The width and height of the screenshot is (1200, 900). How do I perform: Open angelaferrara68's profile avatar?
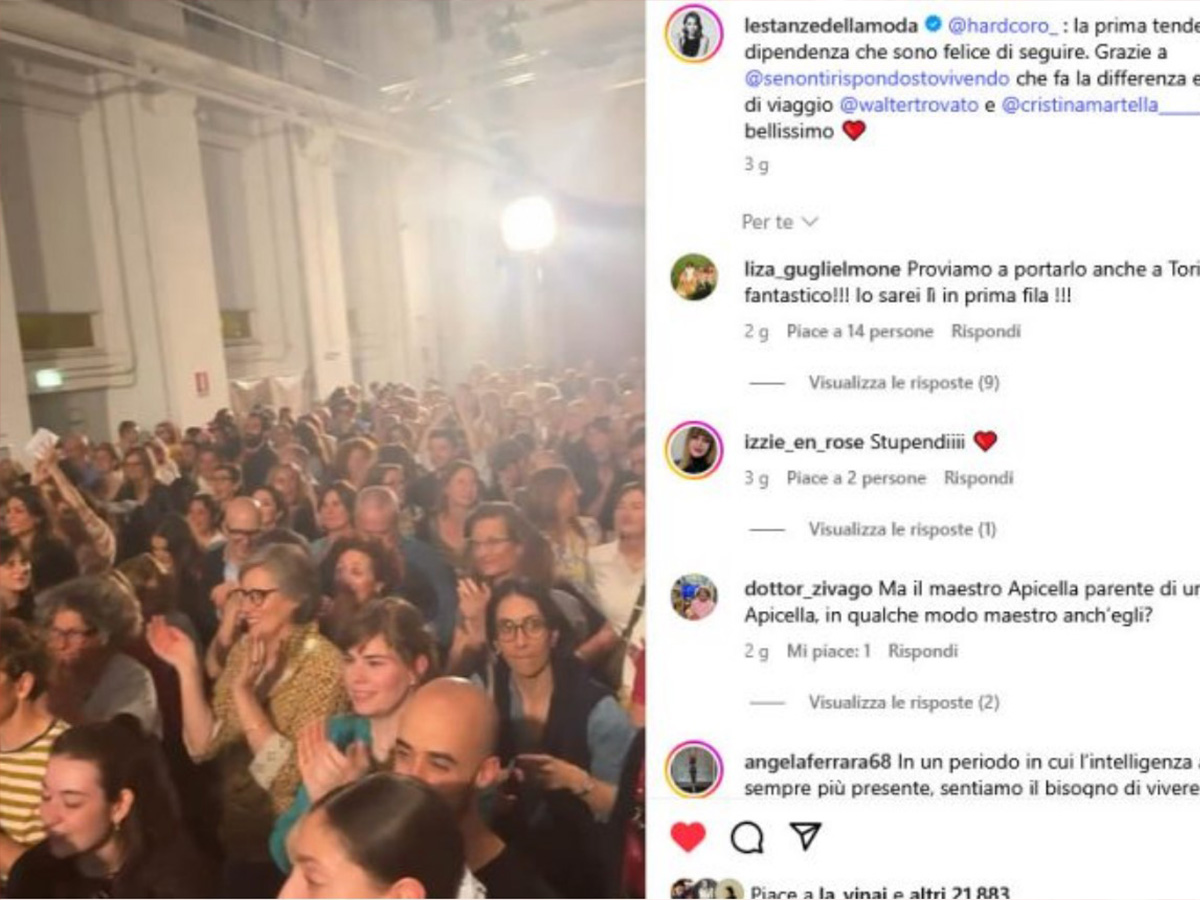[x=693, y=769]
